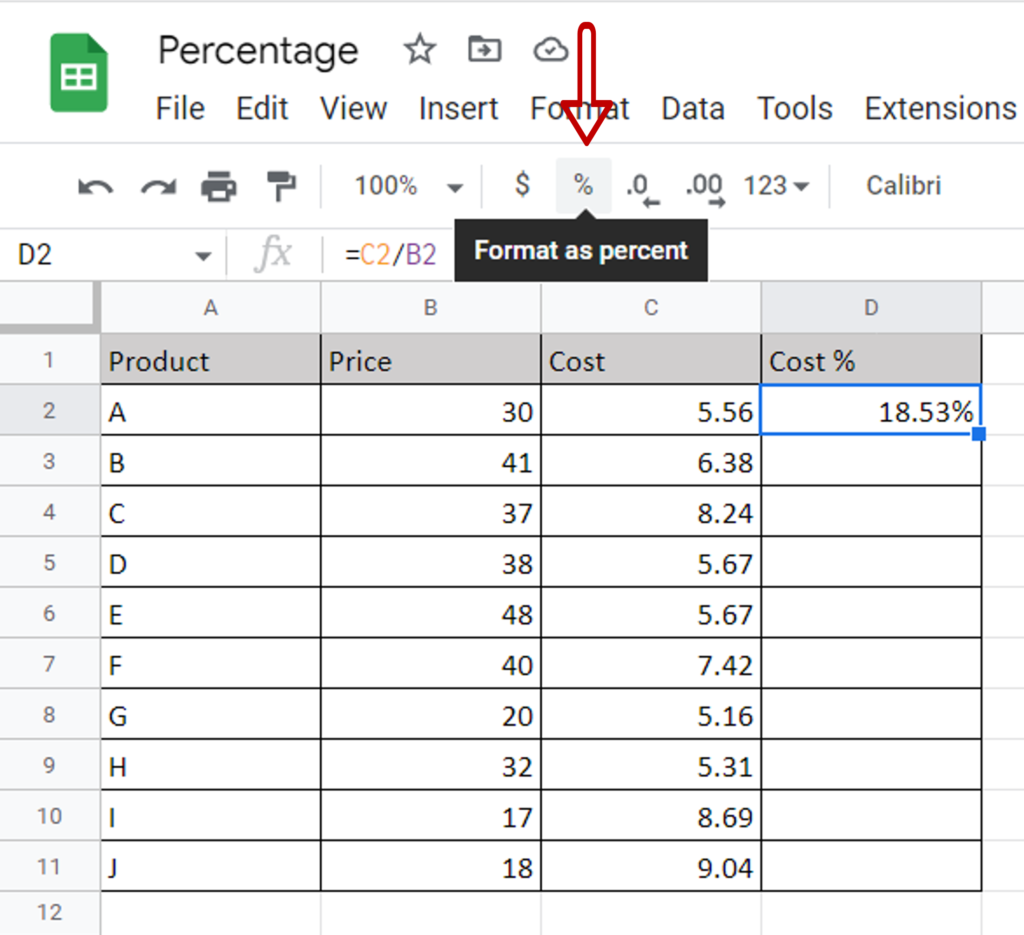This screenshot has height=935, width=1024.
Task: Click the Decrease decimal places icon
Action: 638,185
